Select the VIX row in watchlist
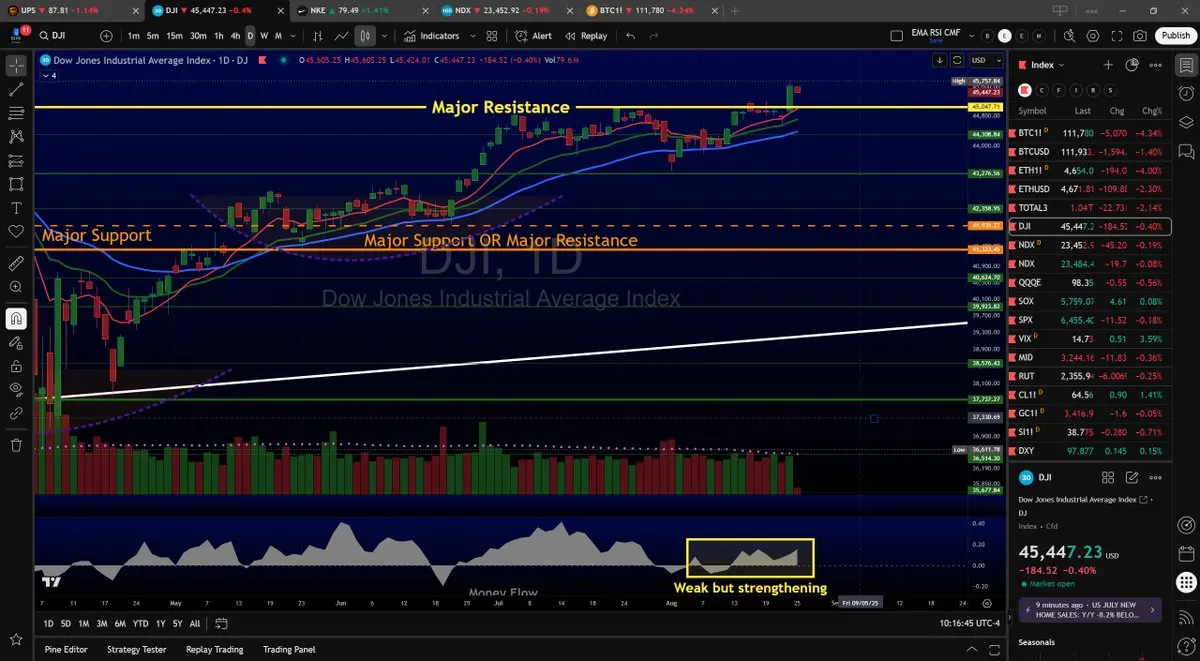This screenshot has width=1200, height=661. [x=1090, y=339]
